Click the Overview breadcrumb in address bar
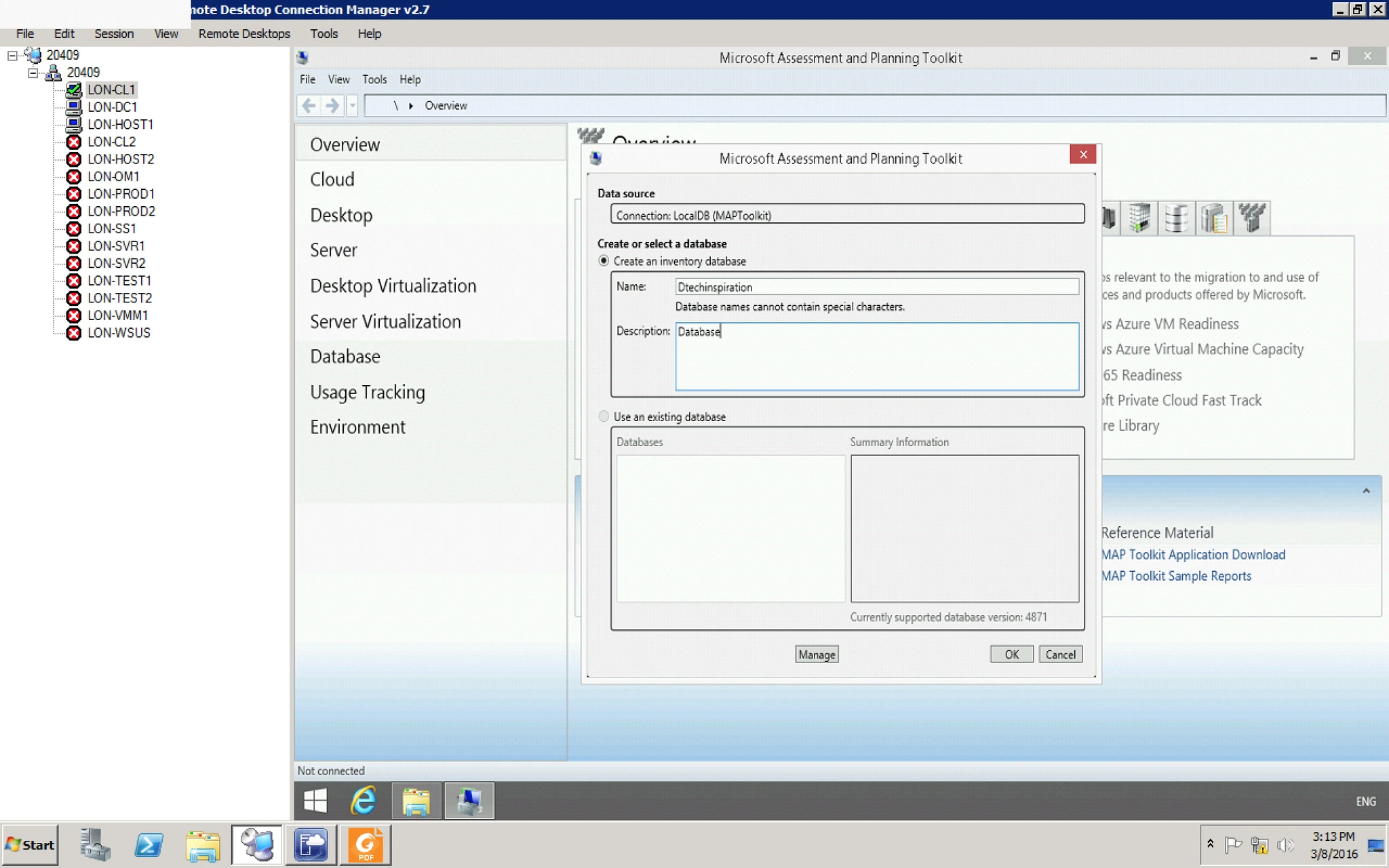 446,106
